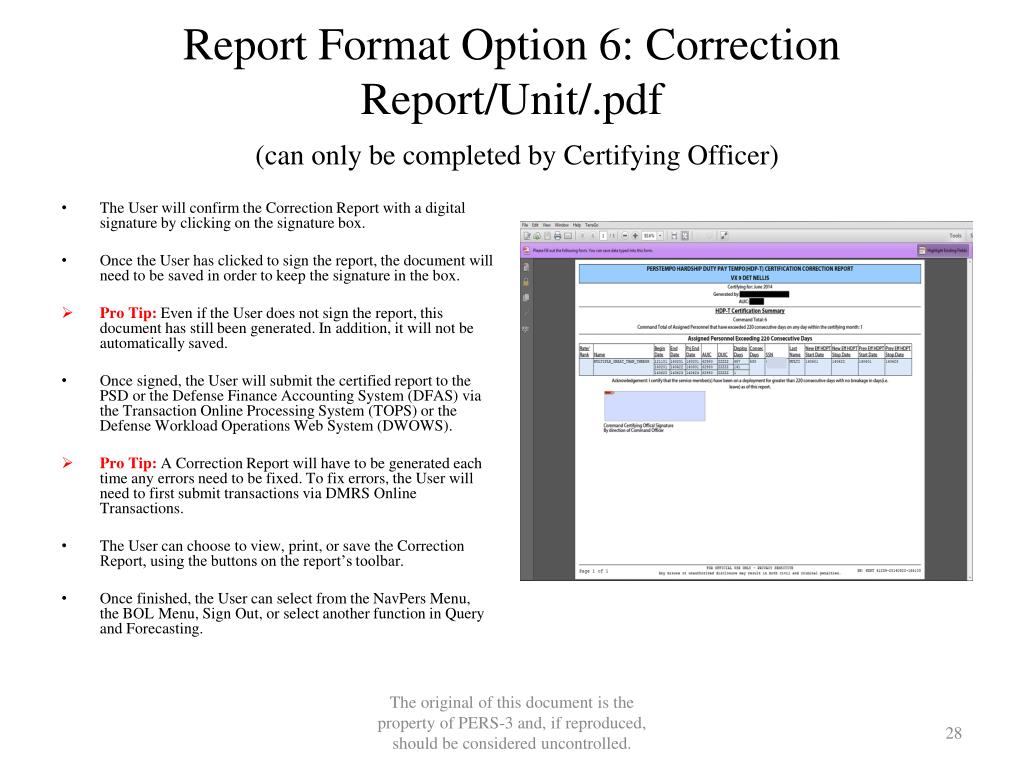Click the vertical scrollbar of PDF viewer
The height and width of the screenshot is (768, 1024).
(x=970, y=418)
